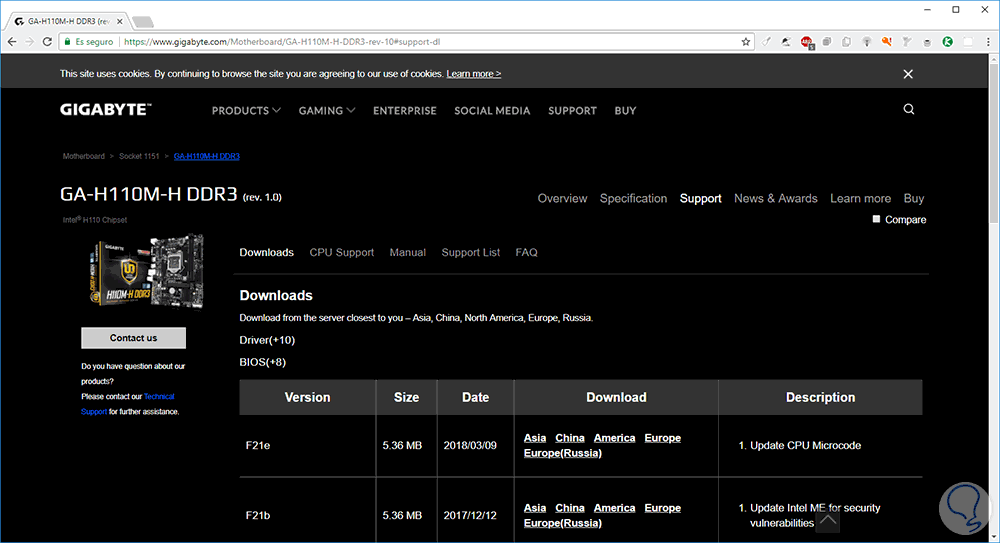Expand the GAMING dropdown menu

click(x=327, y=110)
